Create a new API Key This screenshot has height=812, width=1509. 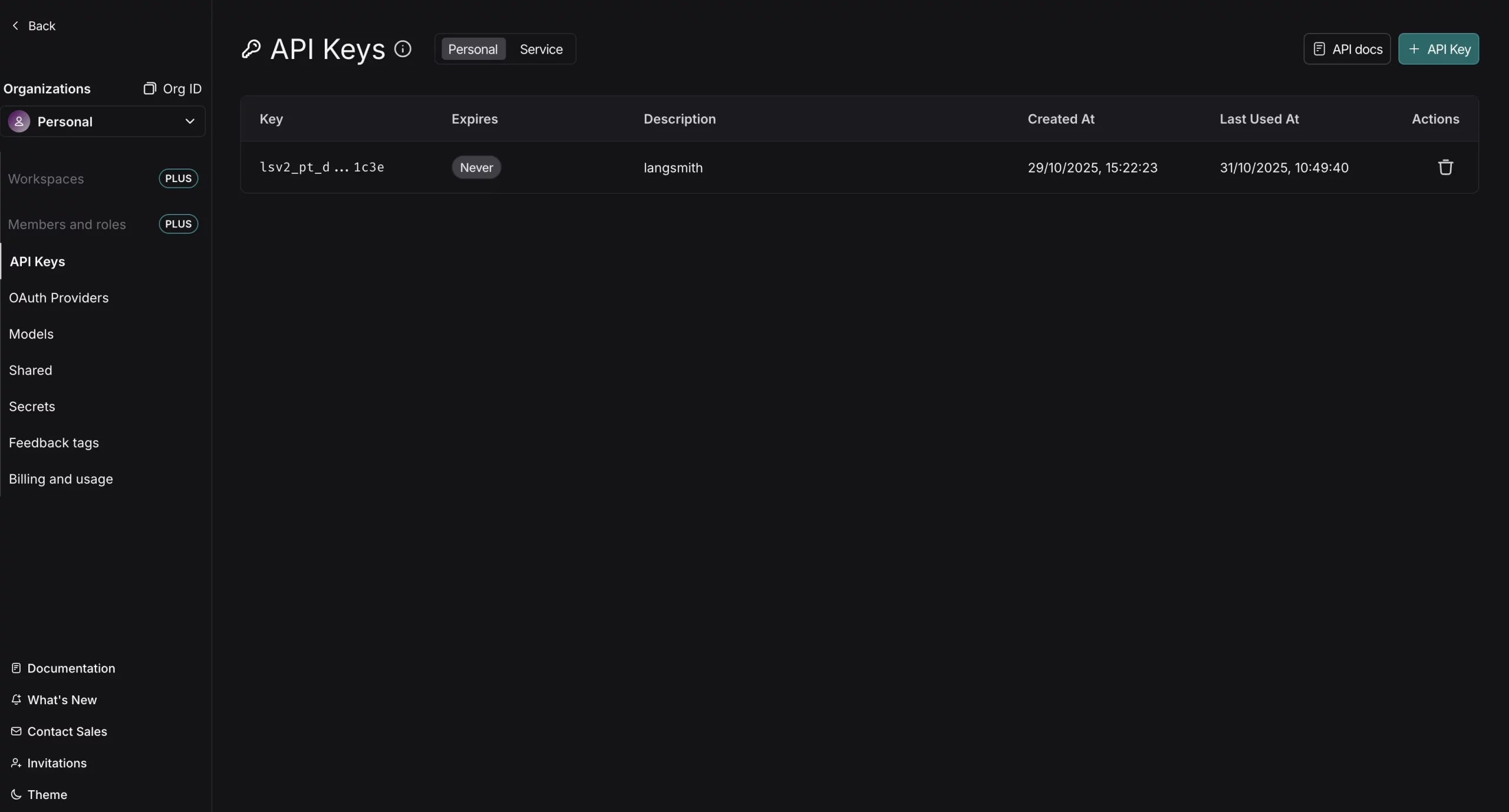[x=1439, y=49]
